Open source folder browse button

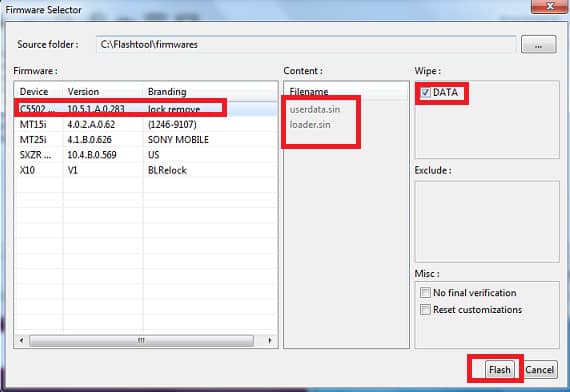tap(538, 44)
